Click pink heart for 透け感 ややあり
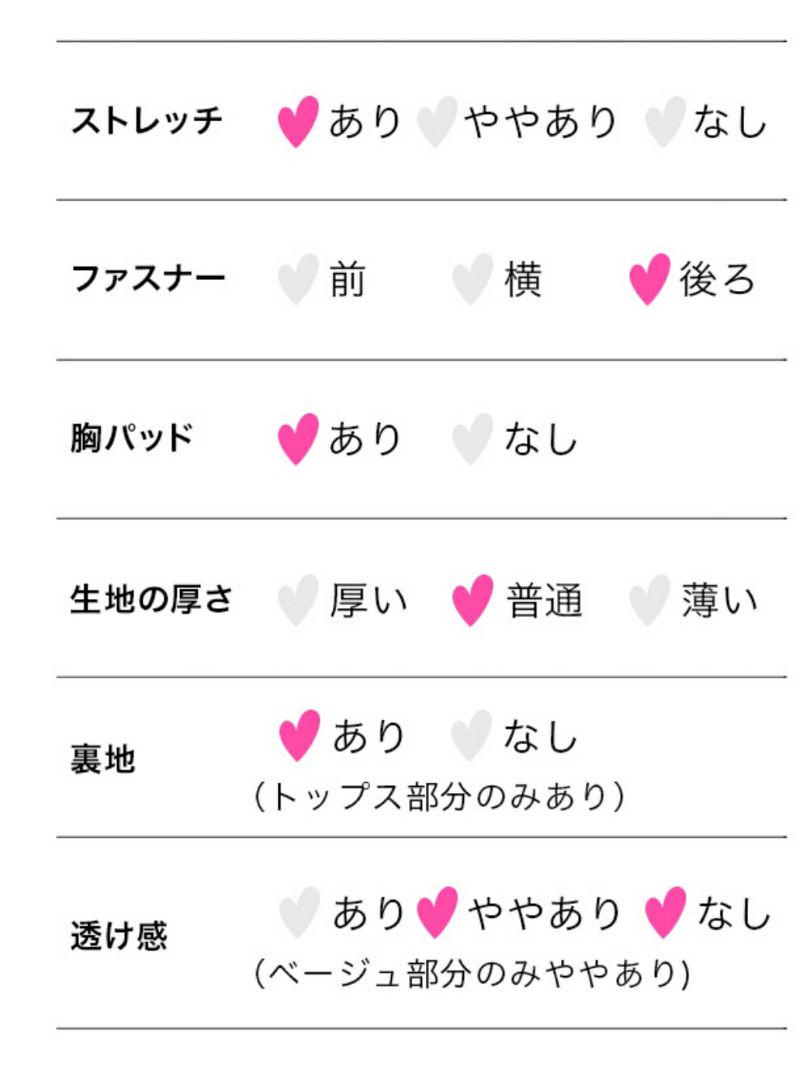This screenshot has height=1080, width=811. [437, 912]
